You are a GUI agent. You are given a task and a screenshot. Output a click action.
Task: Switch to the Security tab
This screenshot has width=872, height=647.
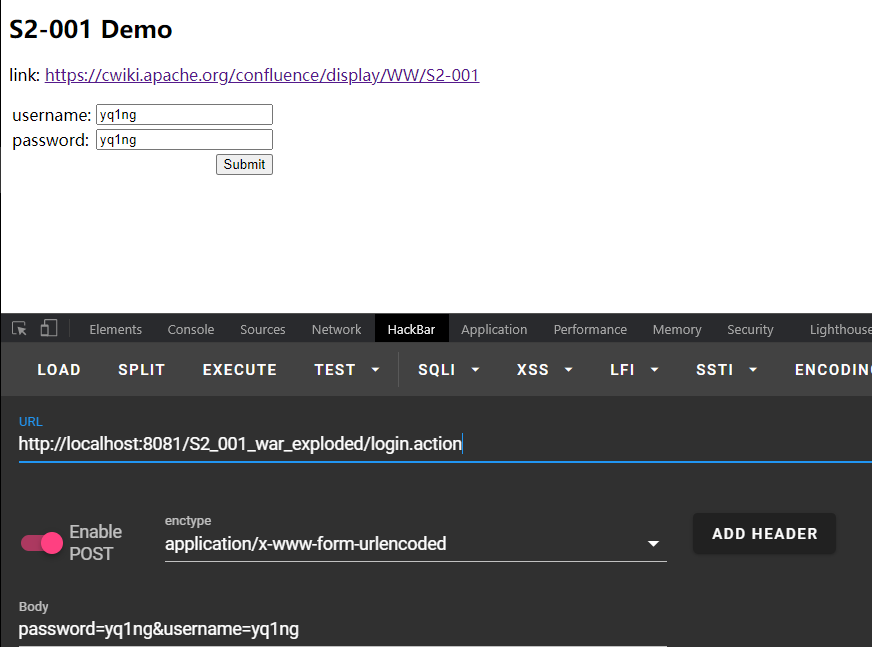click(x=750, y=329)
